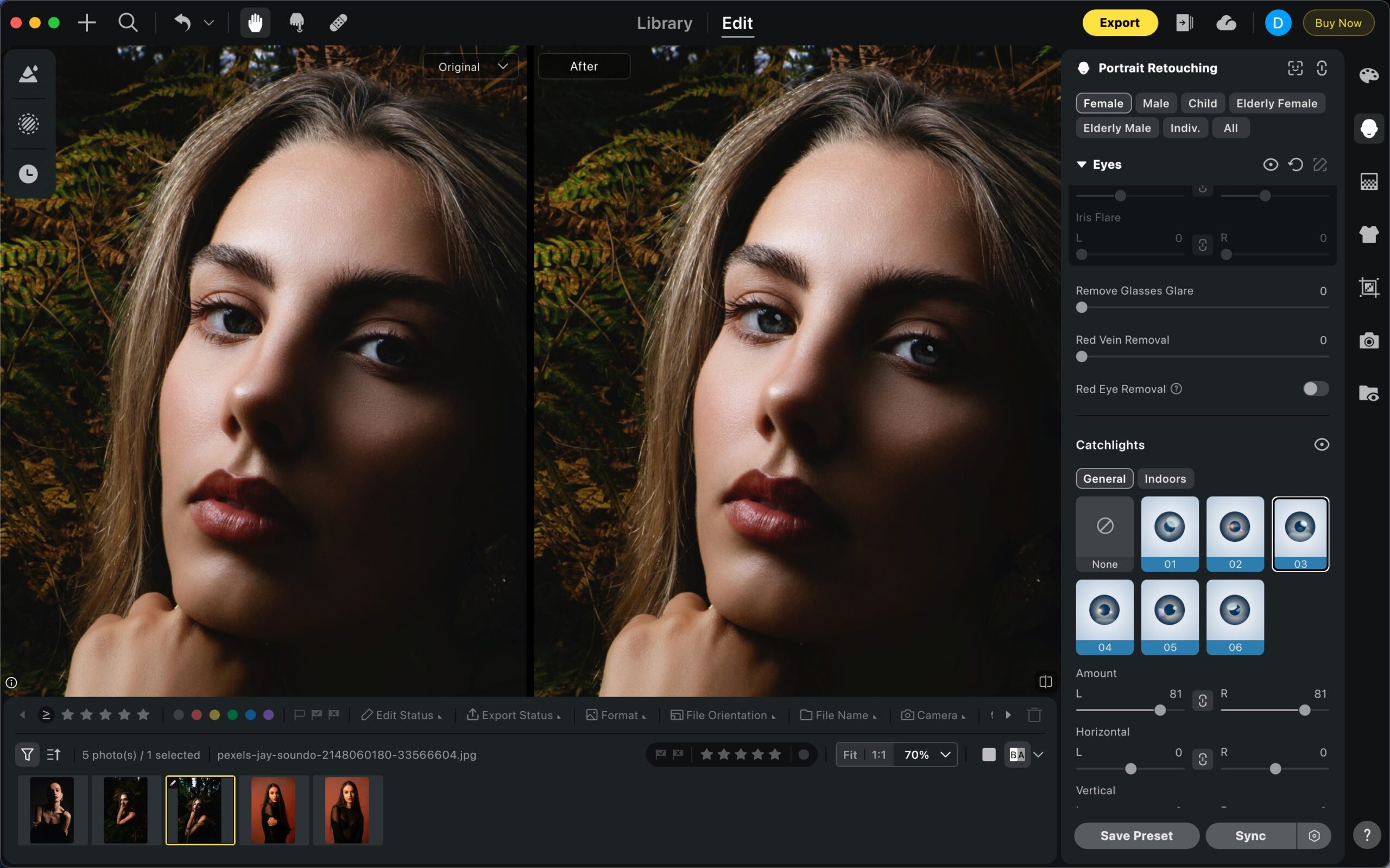Open the color palette adjustments panel
The image size is (1390, 868).
coord(1369,76)
